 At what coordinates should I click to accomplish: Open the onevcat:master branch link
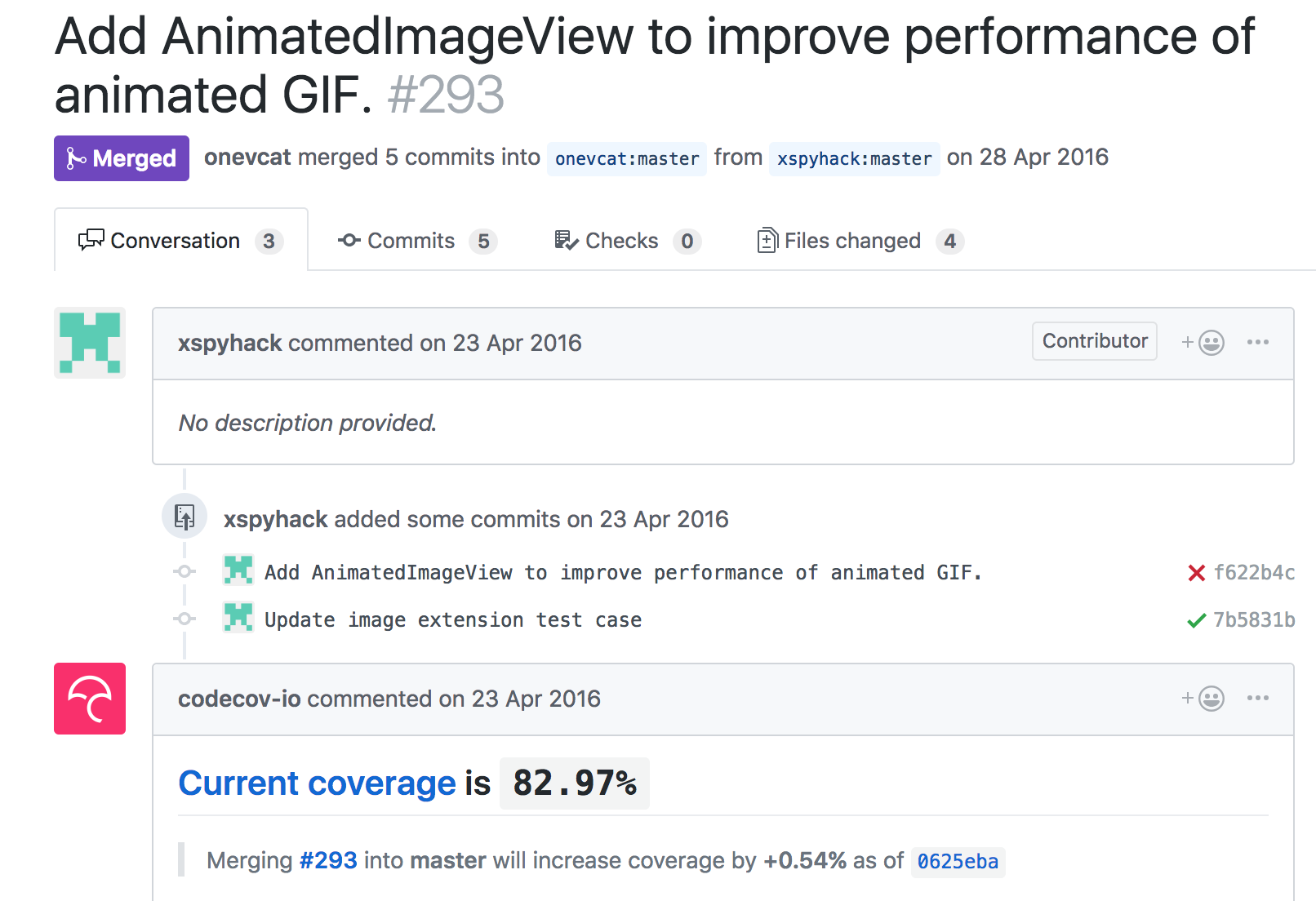point(627,158)
